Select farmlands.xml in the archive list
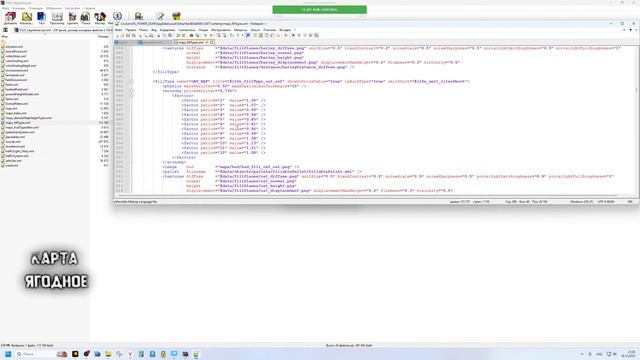 click(15, 75)
